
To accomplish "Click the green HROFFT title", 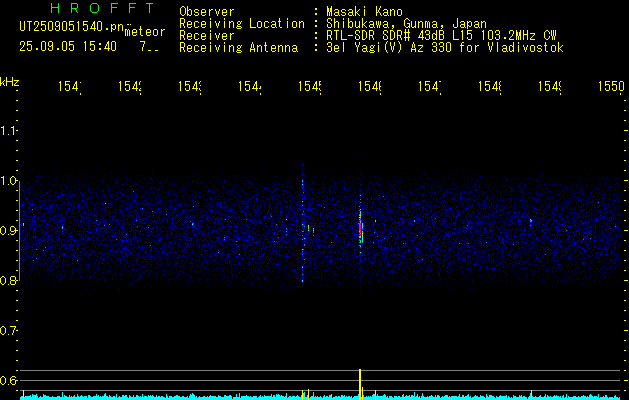I will coord(102,8).
